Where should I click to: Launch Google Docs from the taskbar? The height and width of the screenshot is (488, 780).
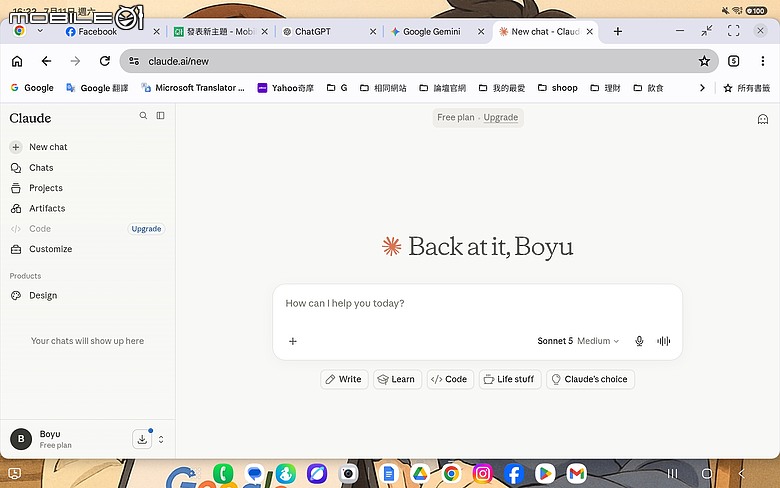pos(389,474)
